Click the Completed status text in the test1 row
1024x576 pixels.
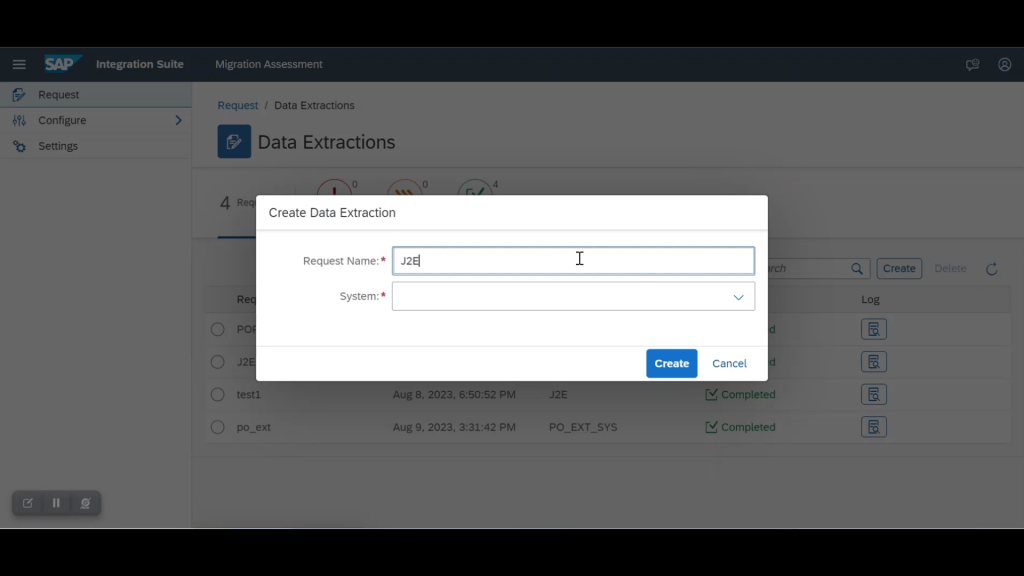748,394
